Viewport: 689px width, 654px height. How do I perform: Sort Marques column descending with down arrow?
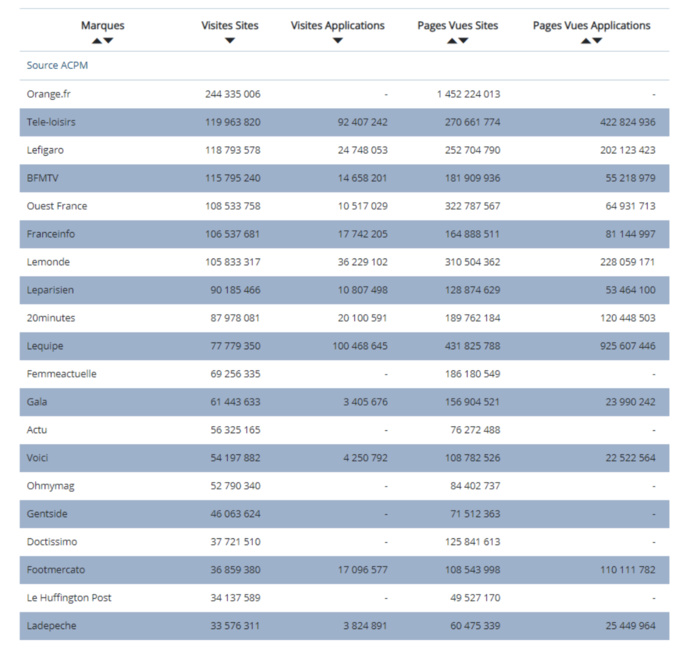coord(109,41)
